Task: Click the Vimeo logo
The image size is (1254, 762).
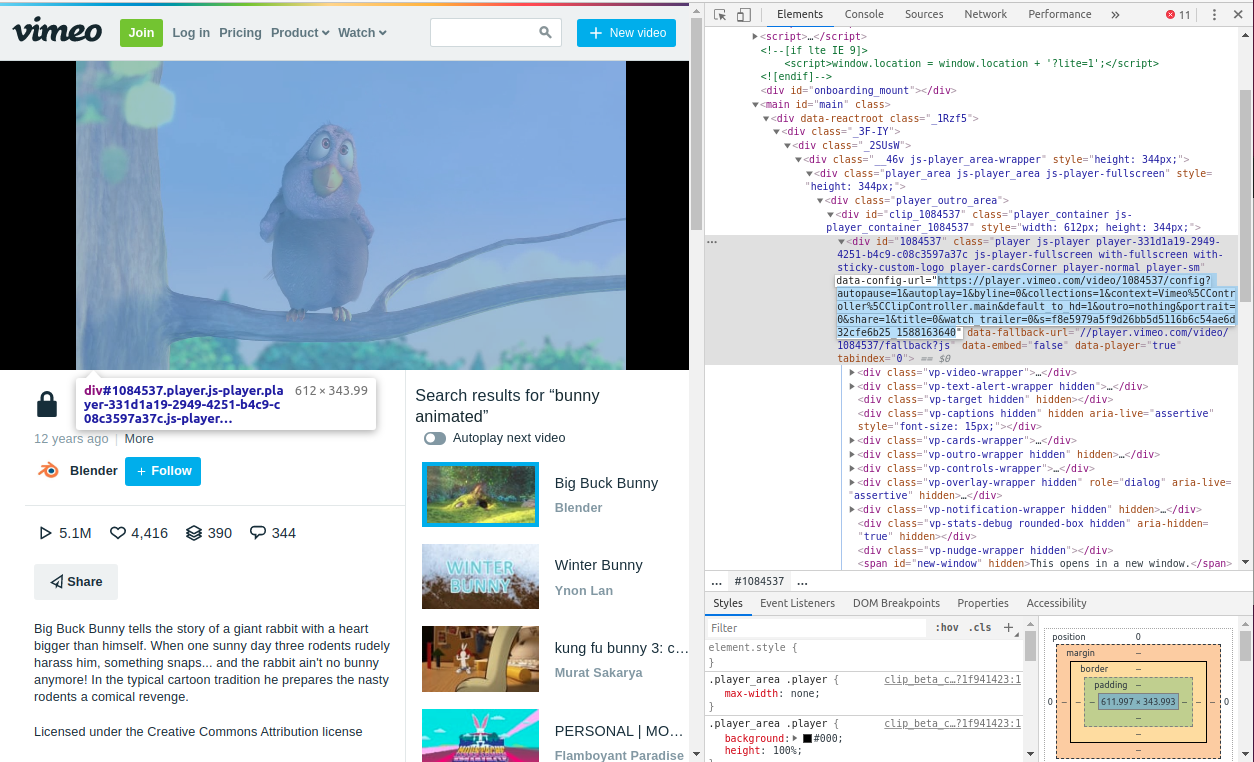Action: (57, 31)
